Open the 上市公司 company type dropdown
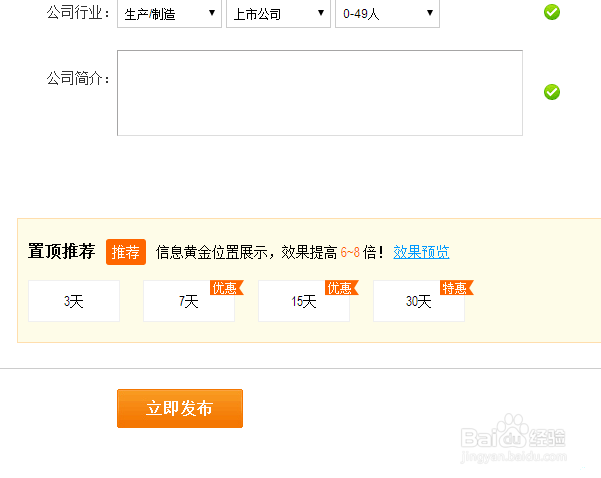Screen dimensions: 601x478 278,14
